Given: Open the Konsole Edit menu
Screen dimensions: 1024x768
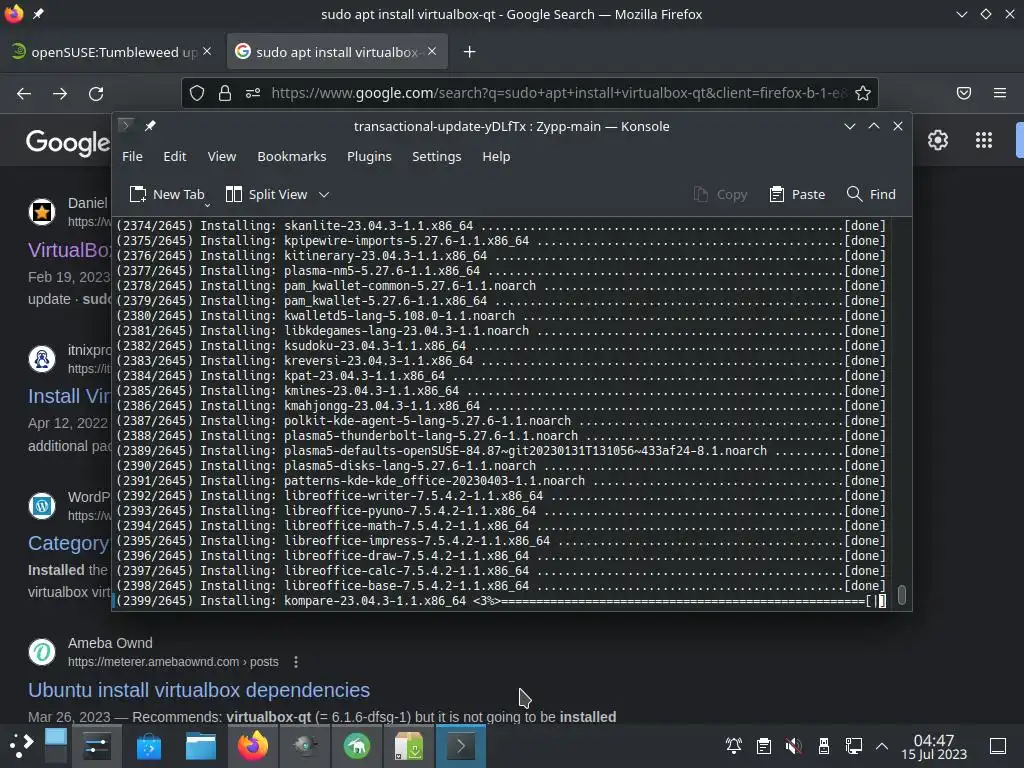Looking at the screenshot, I should point(174,156).
